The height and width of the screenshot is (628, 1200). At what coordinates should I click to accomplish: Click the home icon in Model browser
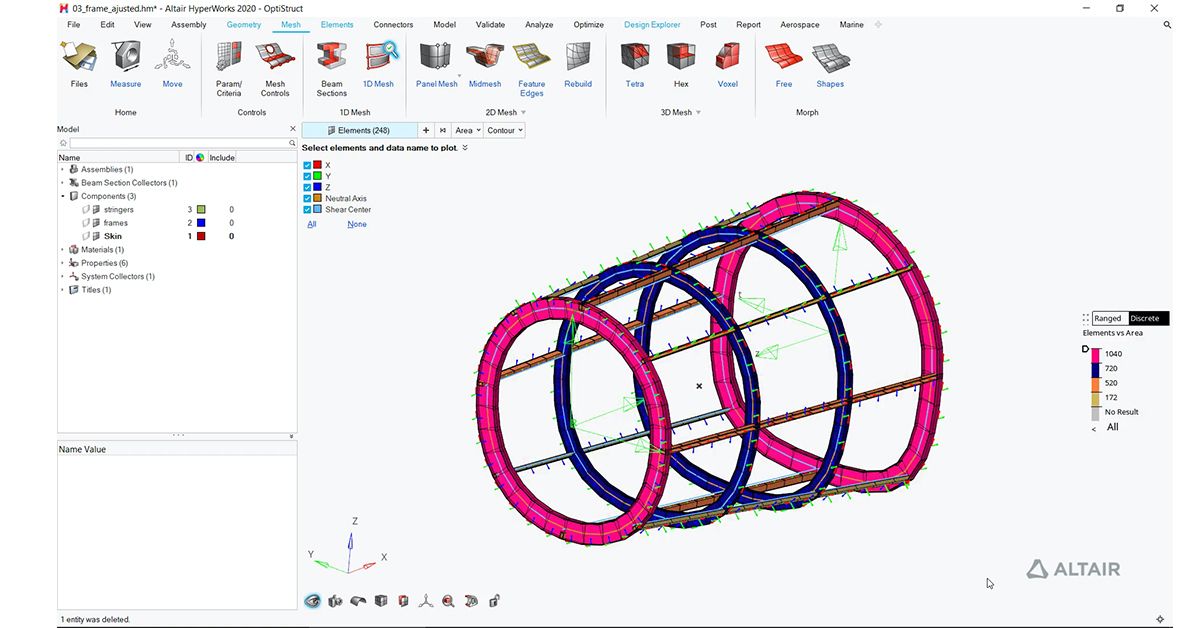pyautogui.click(x=64, y=143)
